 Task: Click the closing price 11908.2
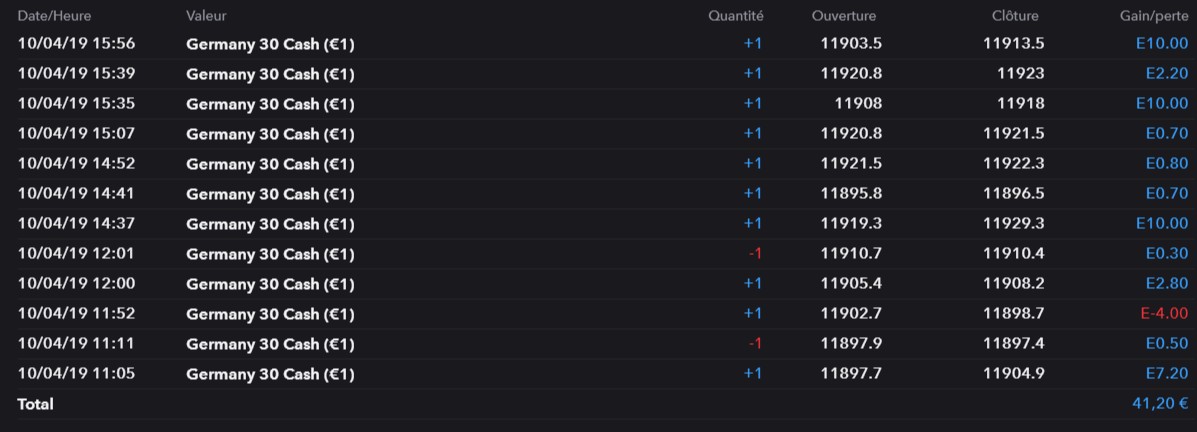click(1013, 284)
